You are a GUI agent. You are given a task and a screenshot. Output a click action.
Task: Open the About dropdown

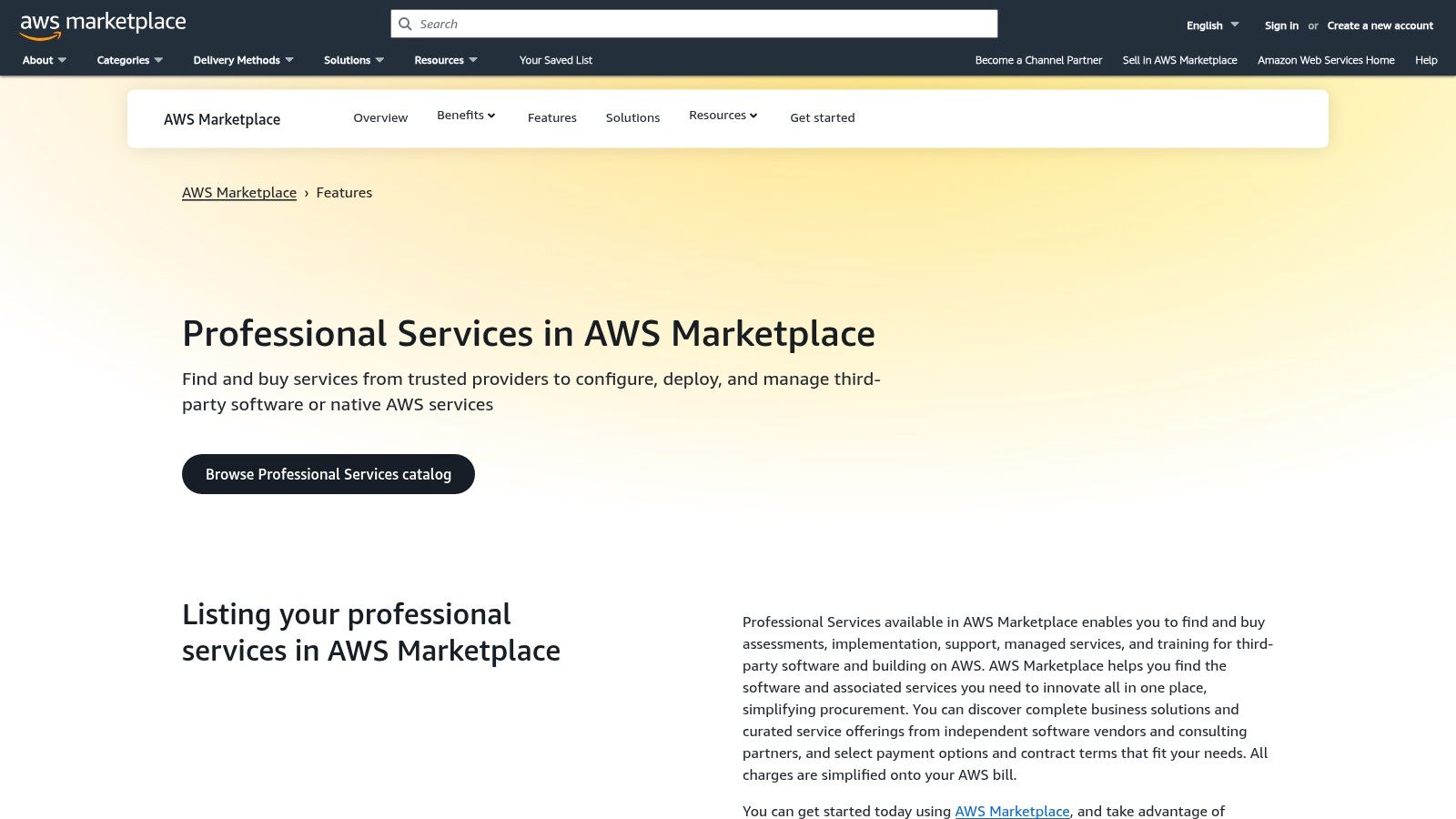[38, 60]
